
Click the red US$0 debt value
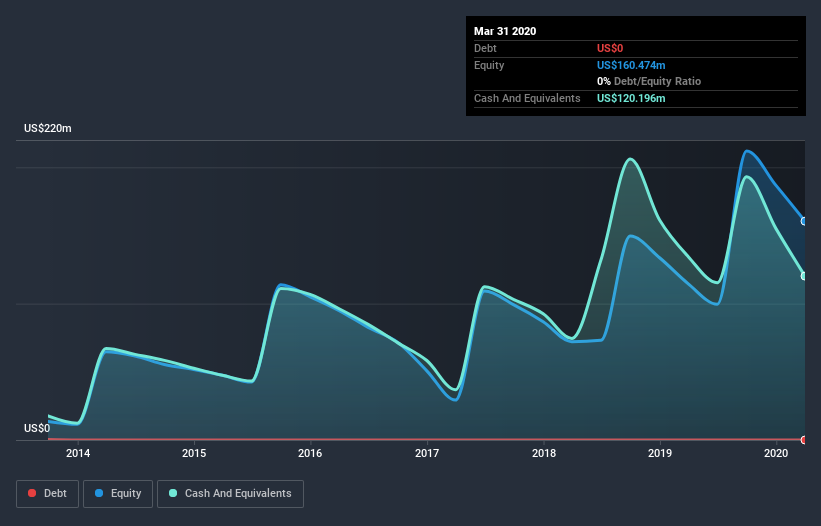point(610,48)
